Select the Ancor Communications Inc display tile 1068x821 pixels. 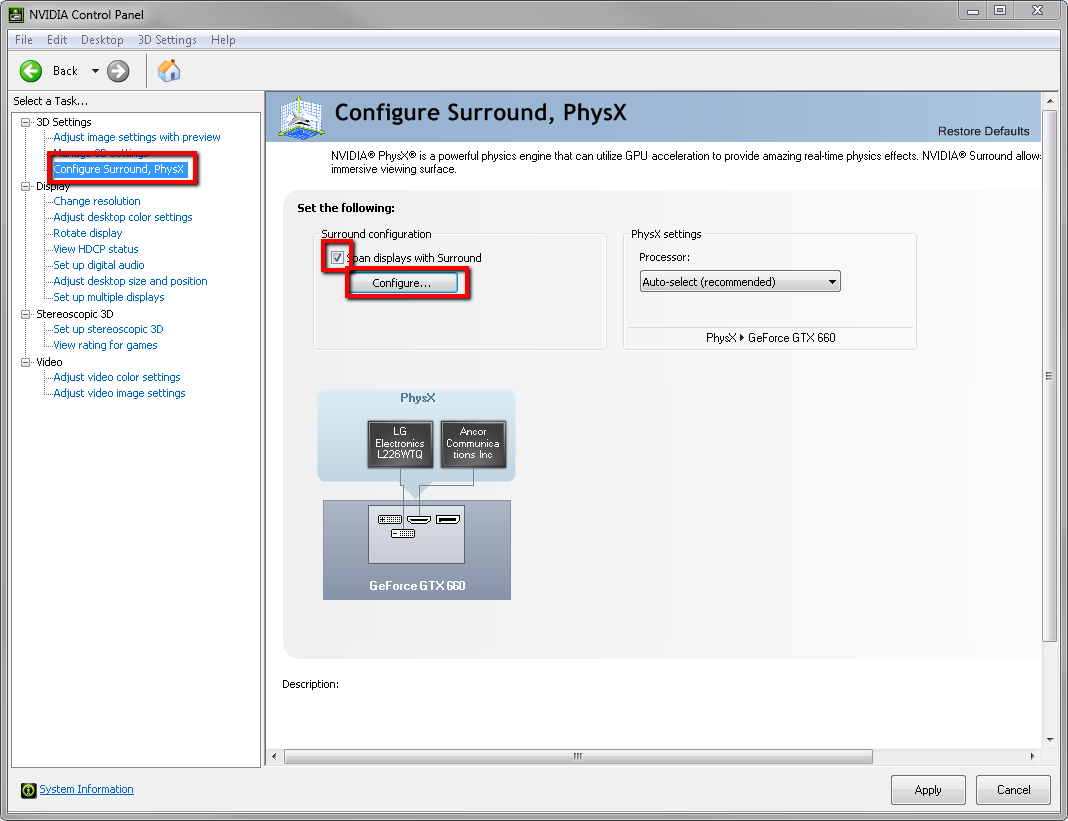(x=473, y=444)
